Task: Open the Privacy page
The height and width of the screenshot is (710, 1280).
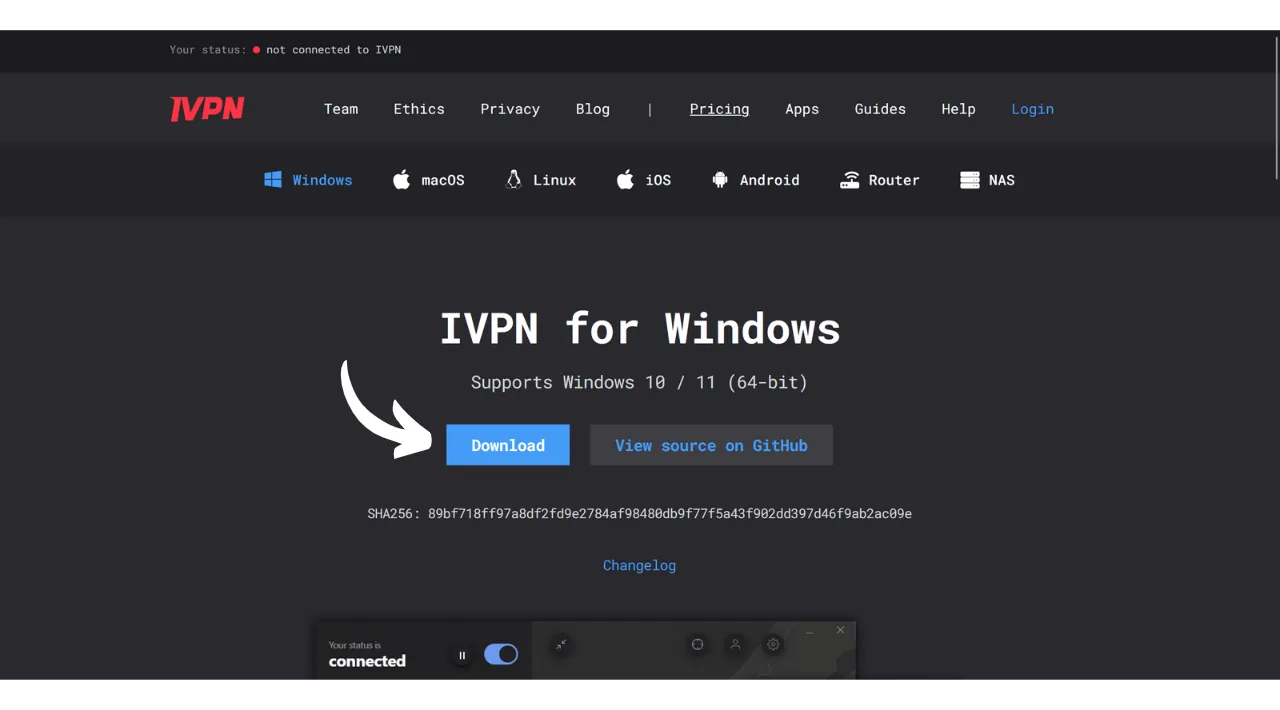Action: [x=510, y=109]
